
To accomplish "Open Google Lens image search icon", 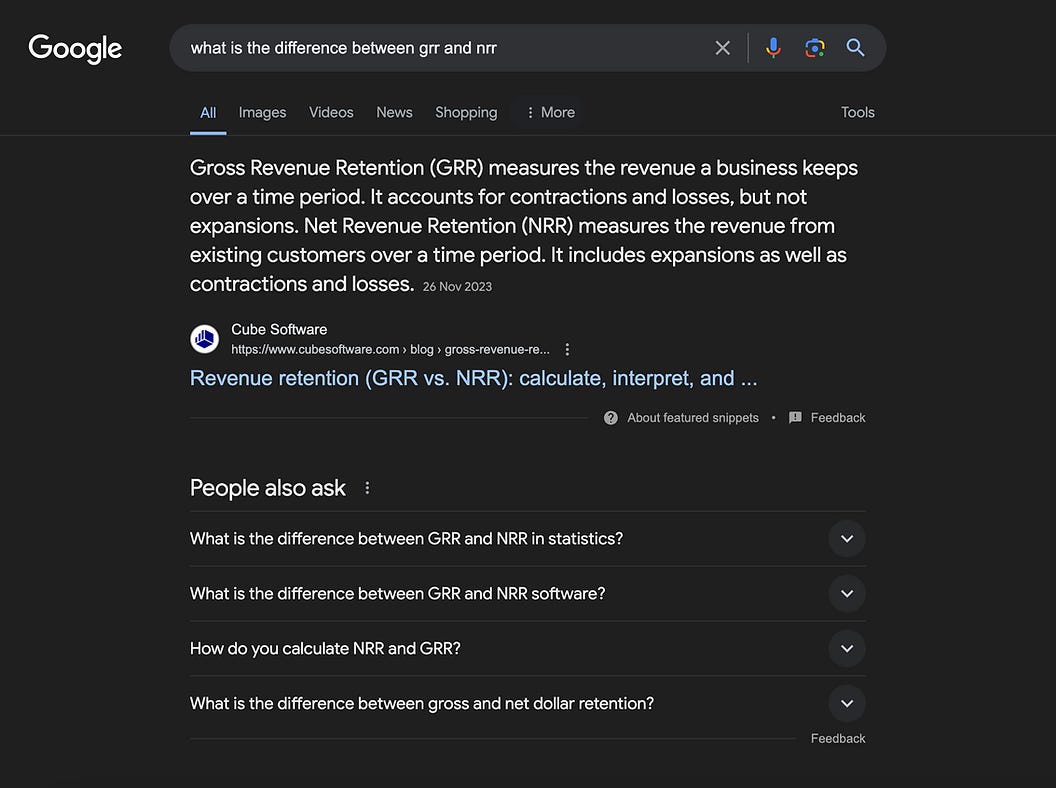I will click(815, 48).
